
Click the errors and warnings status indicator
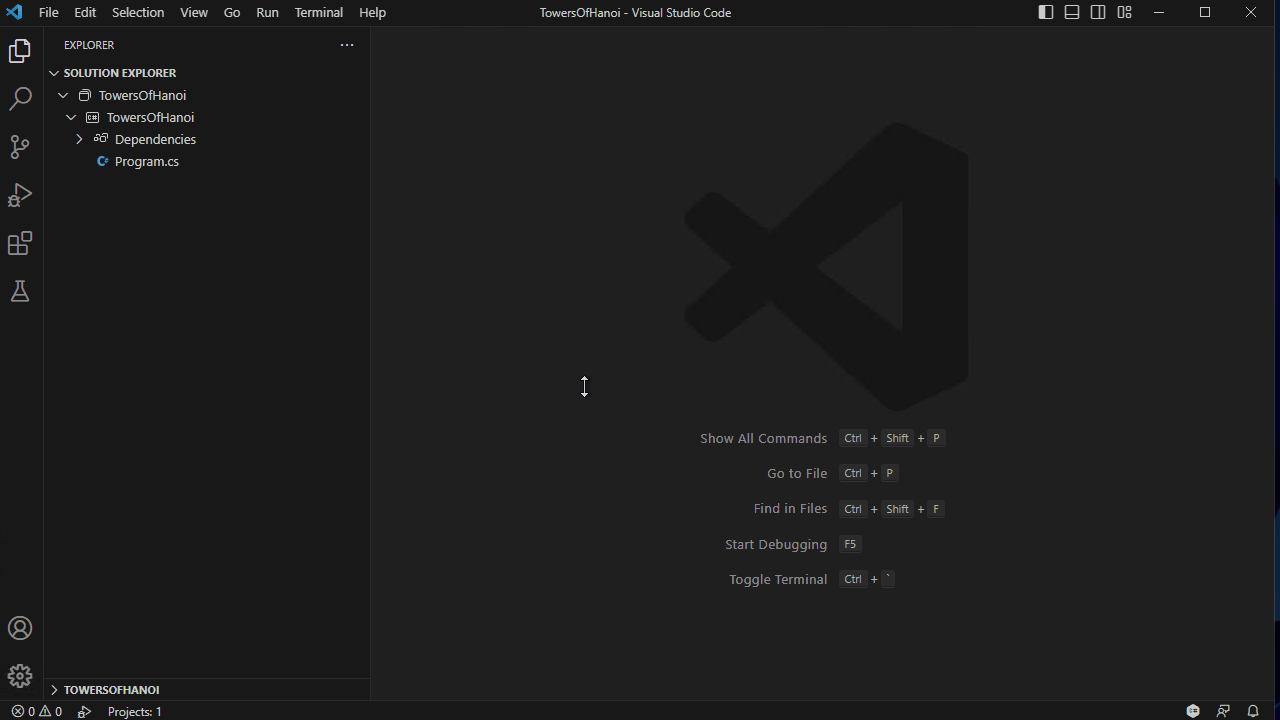point(35,711)
